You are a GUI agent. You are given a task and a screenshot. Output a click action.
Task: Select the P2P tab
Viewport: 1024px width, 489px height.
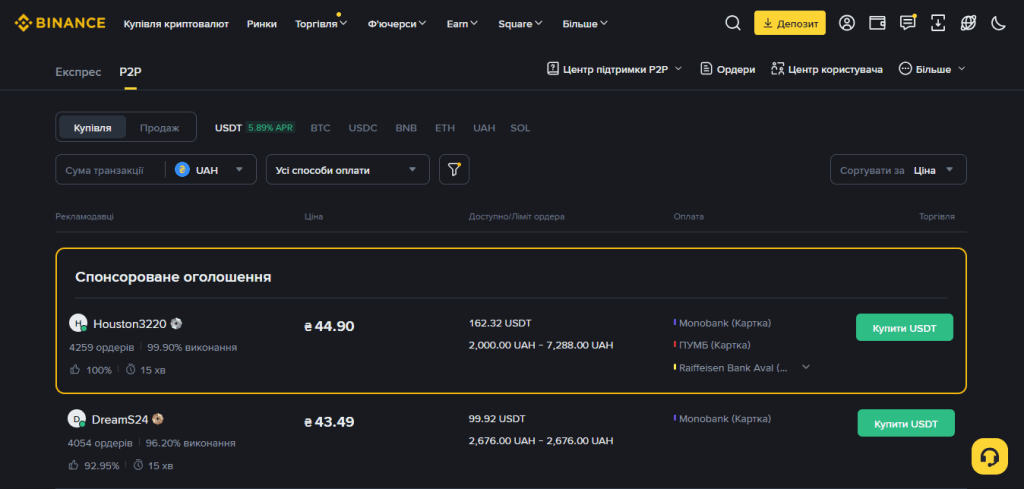(x=130, y=72)
